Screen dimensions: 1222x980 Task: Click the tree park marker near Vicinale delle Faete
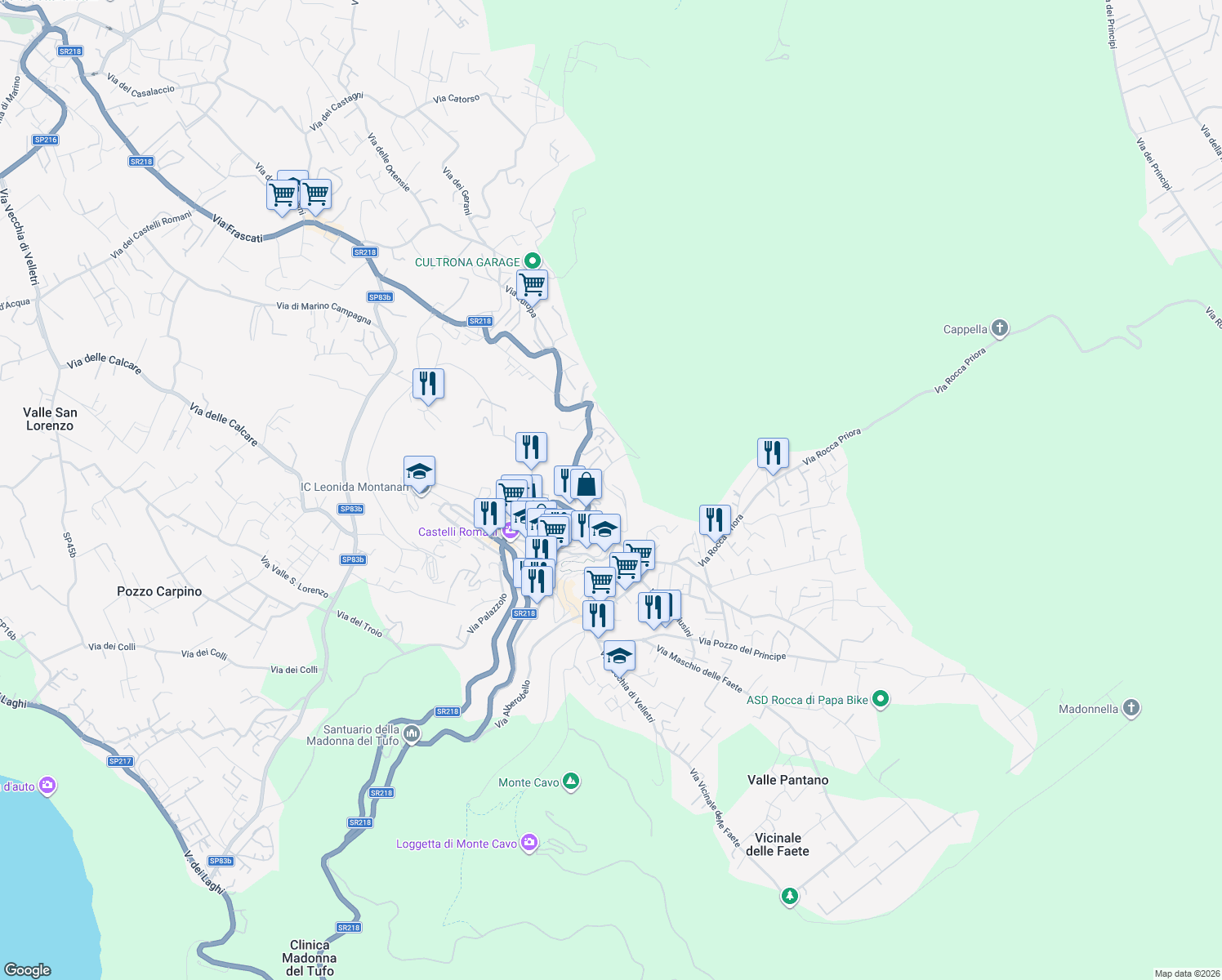(x=789, y=893)
